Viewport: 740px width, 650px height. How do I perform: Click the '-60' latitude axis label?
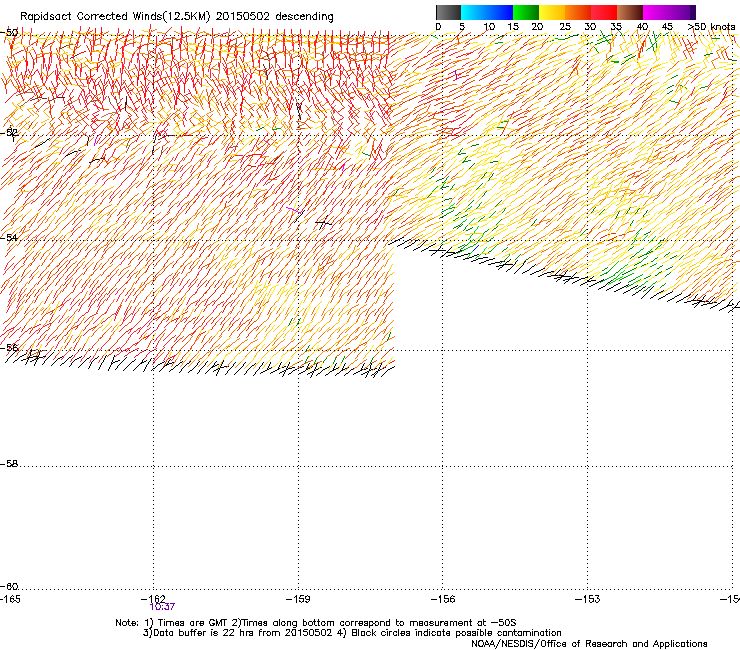click(9, 586)
